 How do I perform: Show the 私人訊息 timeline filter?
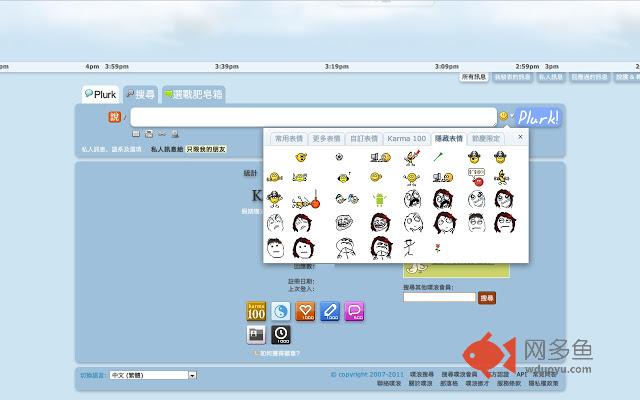(x=551, y=77)
